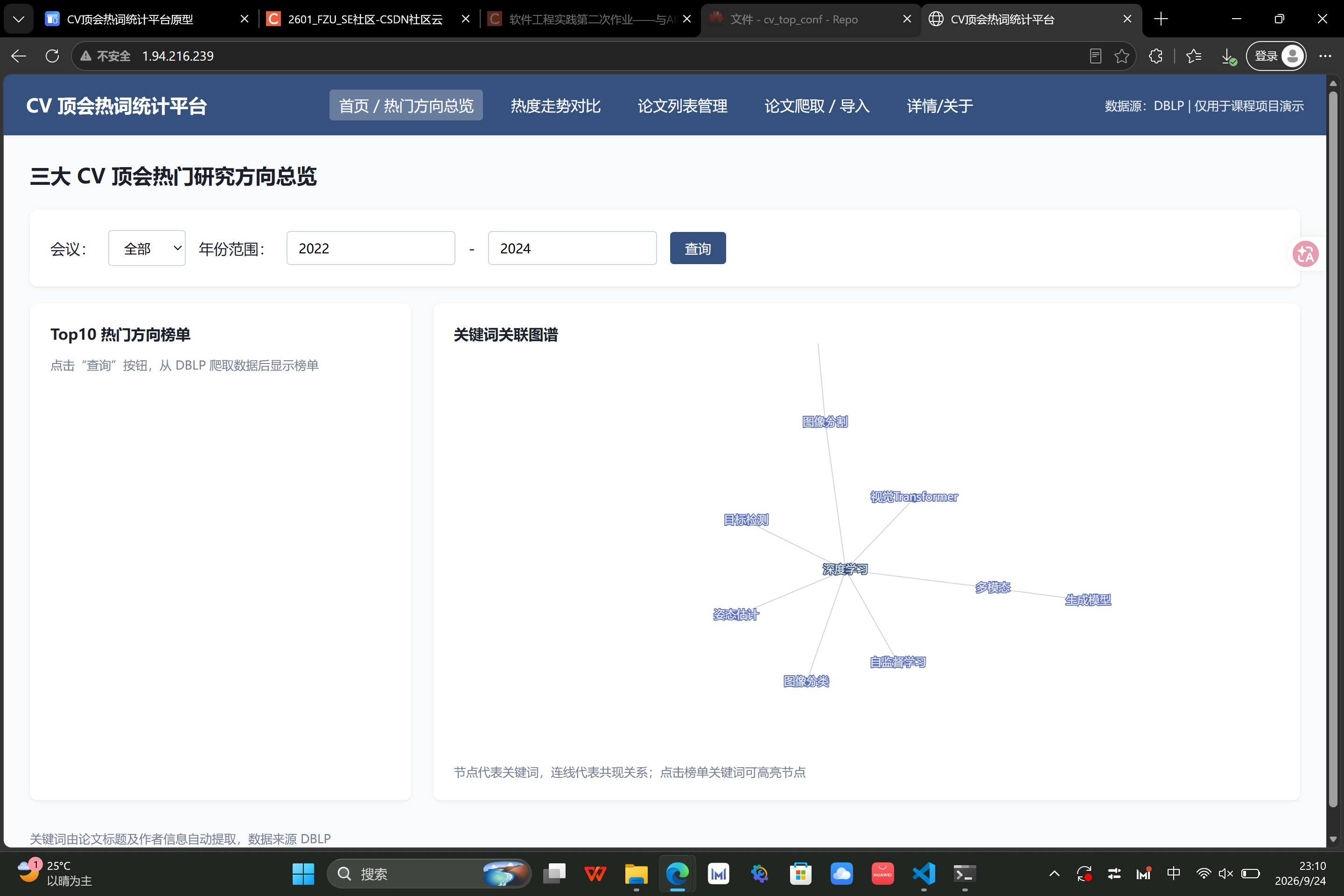This screenshot has width=1344, height=896.
Task: Launch WPS Office from taskbar
Action: click(595, 874)
